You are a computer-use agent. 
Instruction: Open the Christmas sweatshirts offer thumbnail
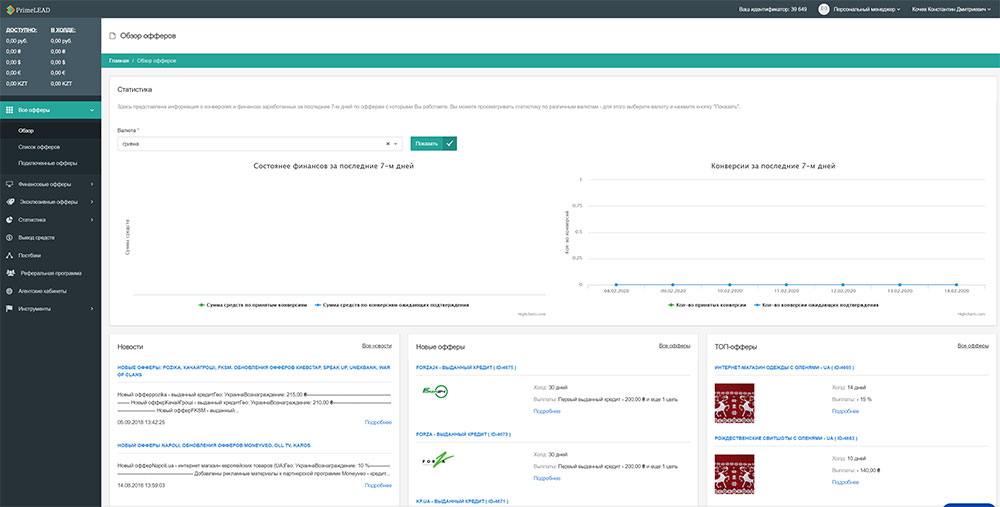coord(734,474)
